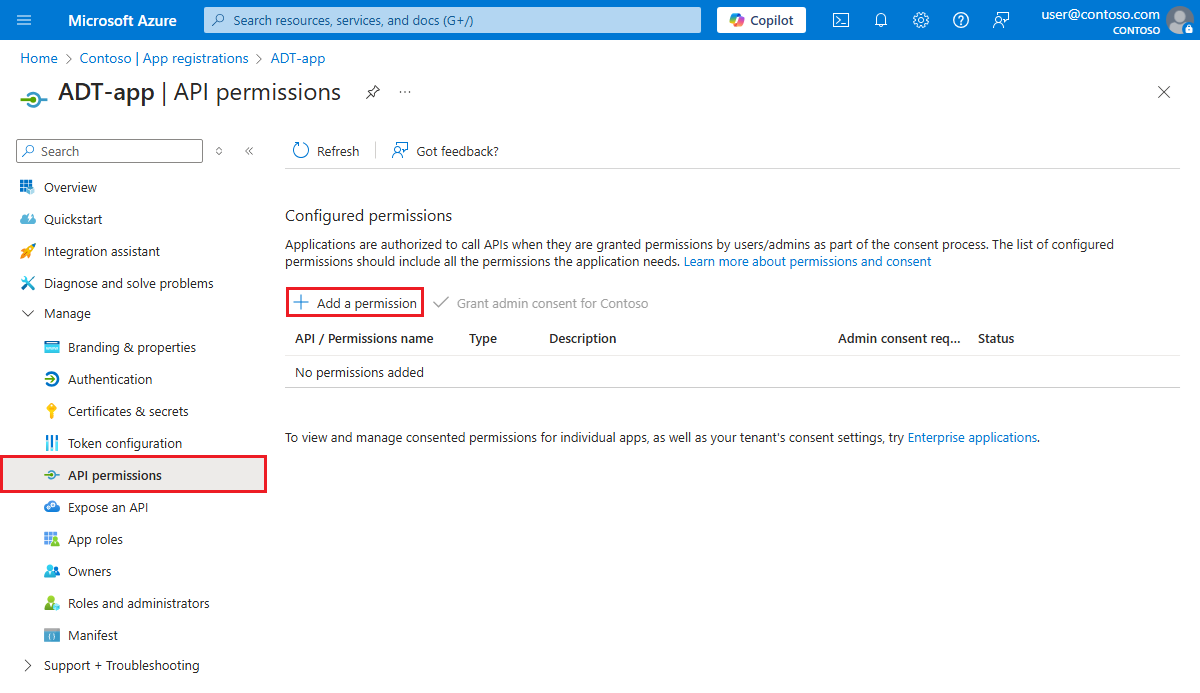Click the feedback icon in top bar
This screenshot has width=1200, height=693.
pyautogui.click(x=1001, y=20)
